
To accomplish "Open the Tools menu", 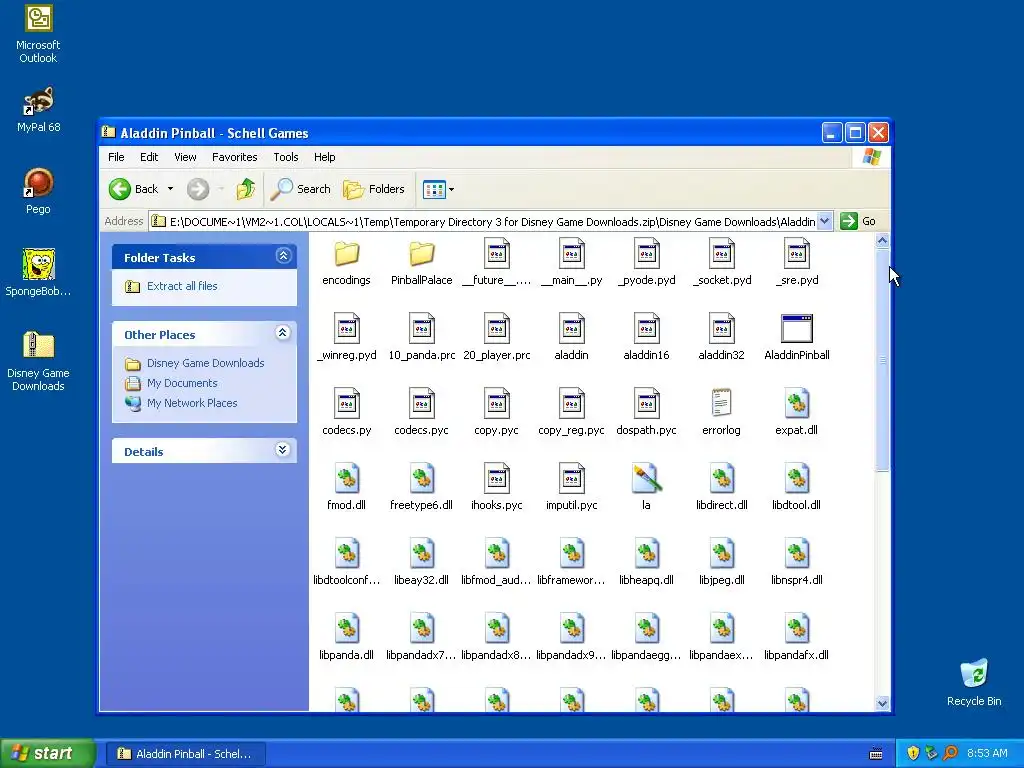I will tap(286, 157).
